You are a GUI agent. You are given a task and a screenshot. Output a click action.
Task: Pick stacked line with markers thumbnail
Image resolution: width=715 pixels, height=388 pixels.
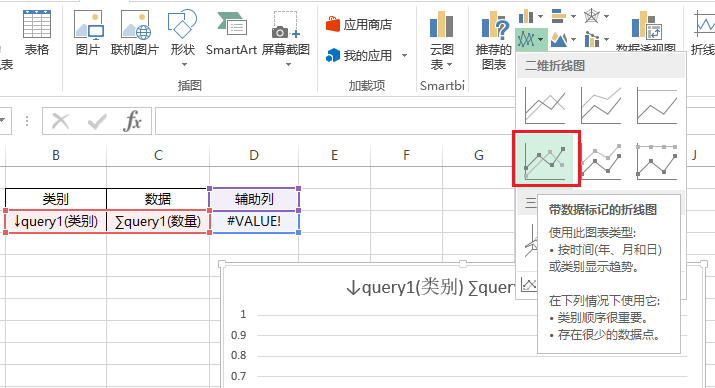tap(601, 160)
